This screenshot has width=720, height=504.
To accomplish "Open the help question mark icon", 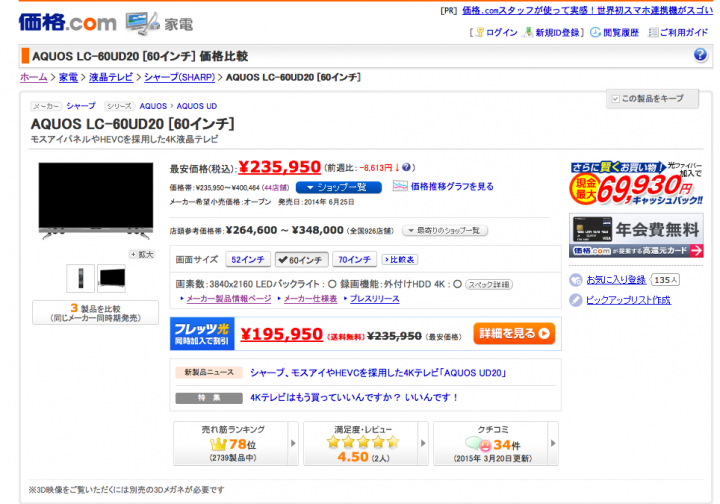I will point(700,55).
